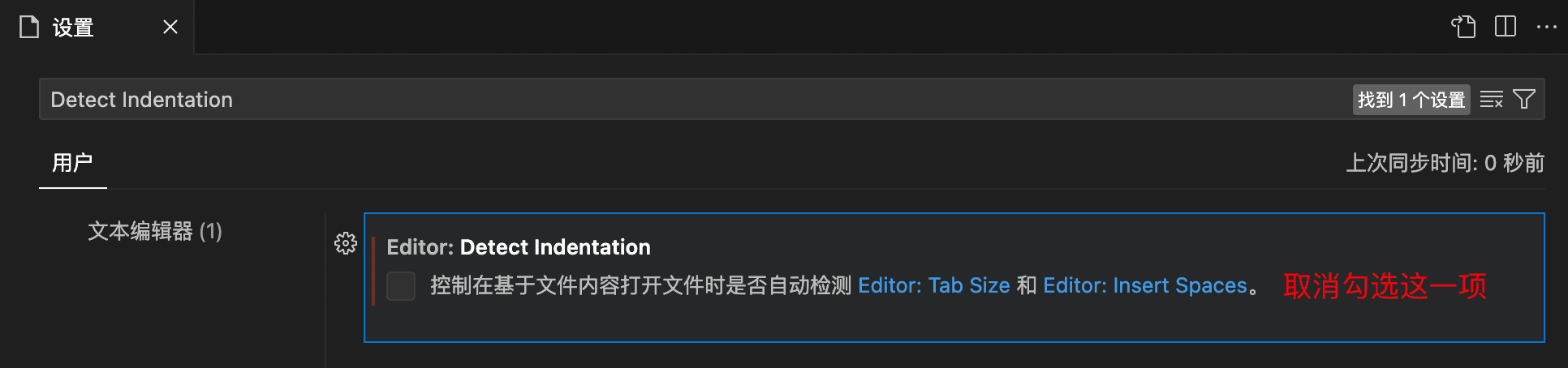Close the 设置 editor tab

pyautogui.click(x=170, y=27)
